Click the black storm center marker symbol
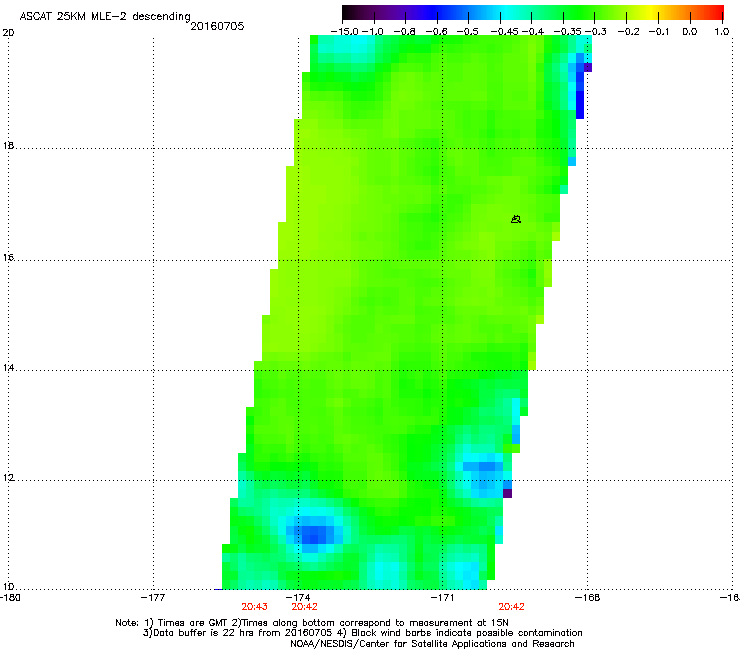The width and height of the screenshot is (740, 650). click(516, 219)
